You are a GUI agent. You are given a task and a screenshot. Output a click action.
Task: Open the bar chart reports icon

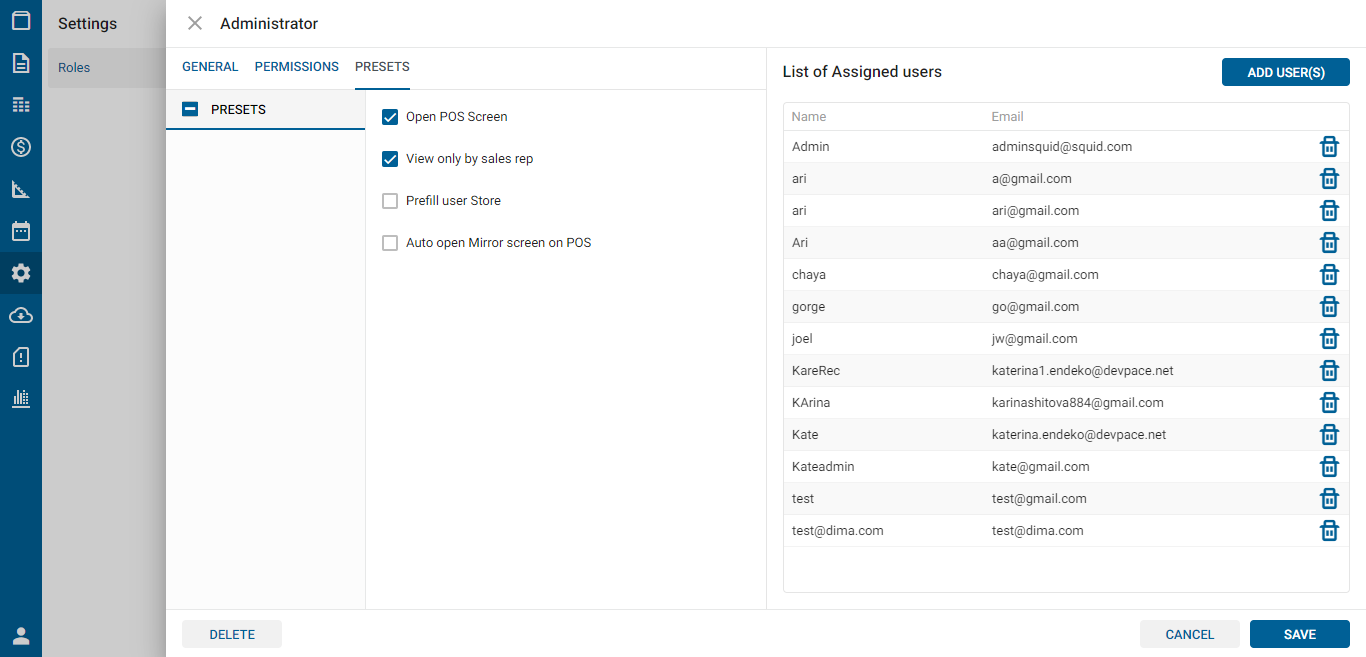point(20,398)
